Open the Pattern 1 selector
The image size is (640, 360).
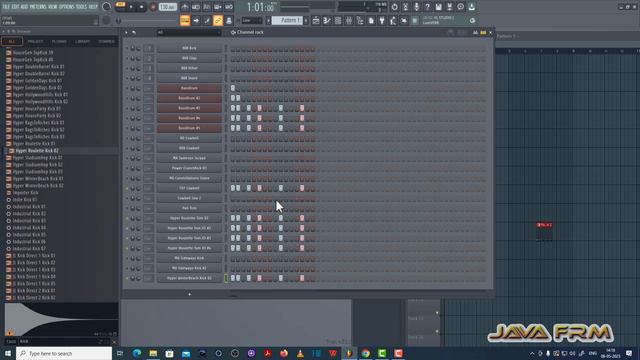[x=287, y=20]
